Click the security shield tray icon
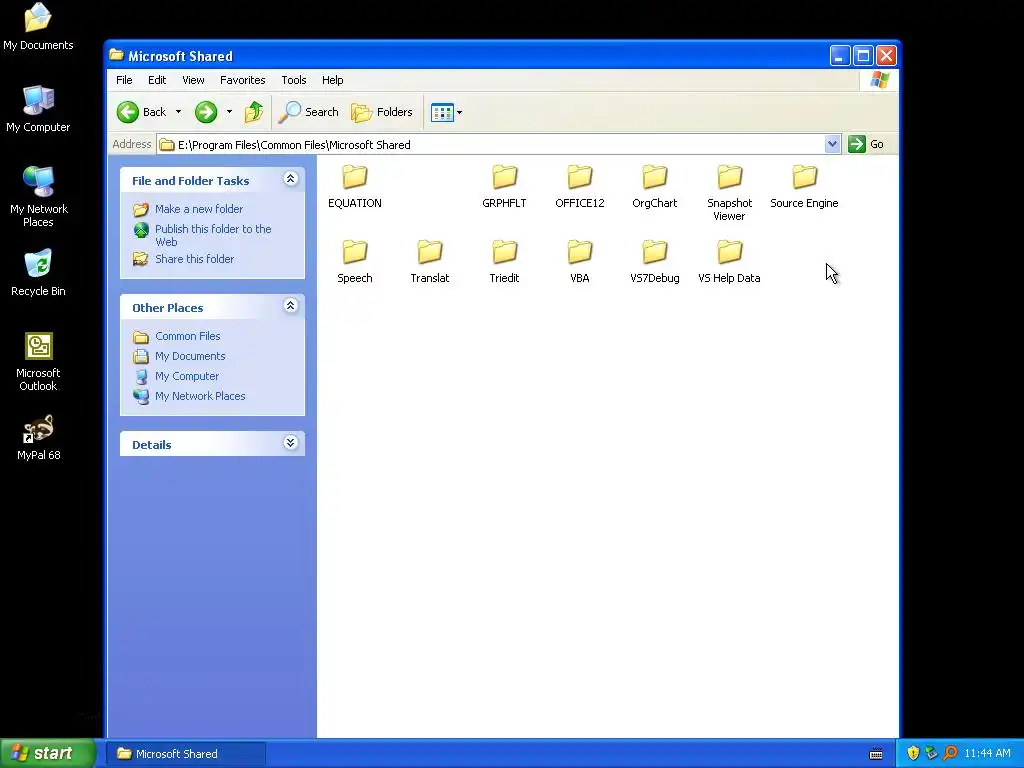This screenshot has height=768, width=1024. click(x=913, y=754)
